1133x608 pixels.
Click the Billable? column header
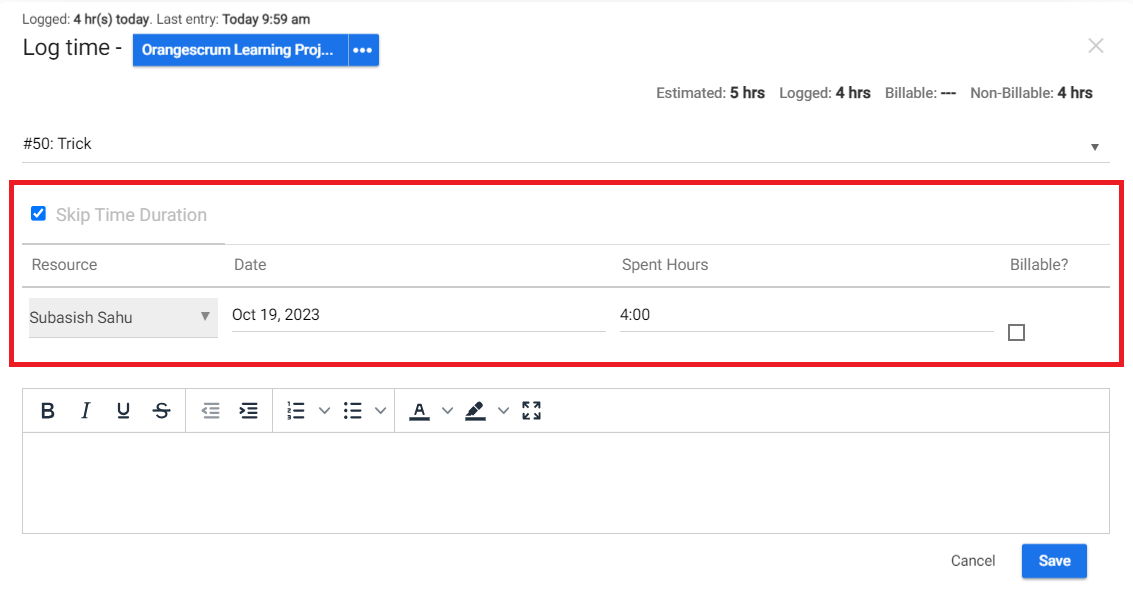tap(1039, 265)
